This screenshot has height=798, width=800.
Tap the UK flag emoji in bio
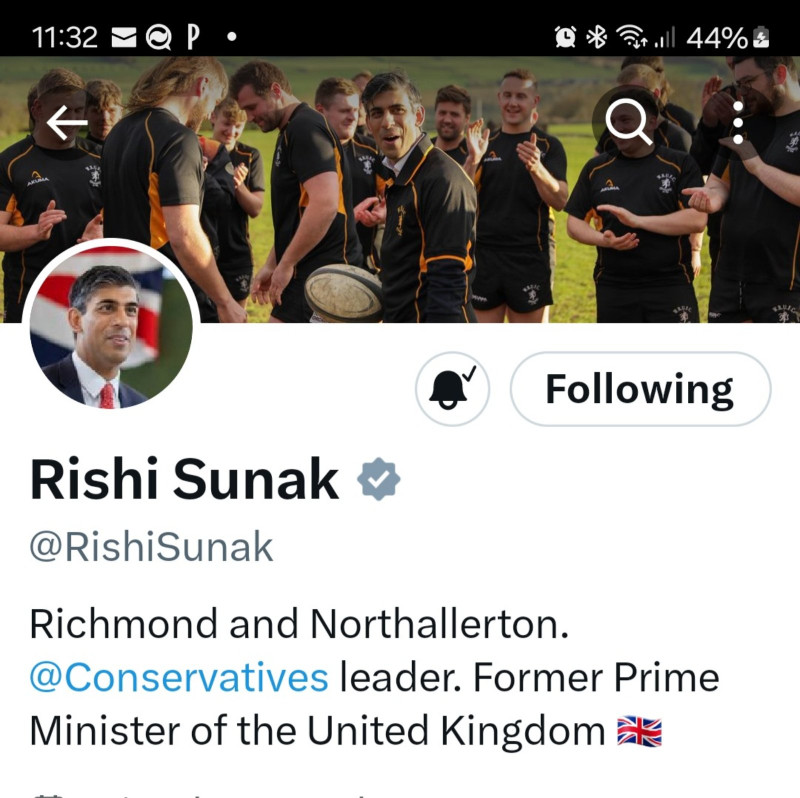[639, 731]
